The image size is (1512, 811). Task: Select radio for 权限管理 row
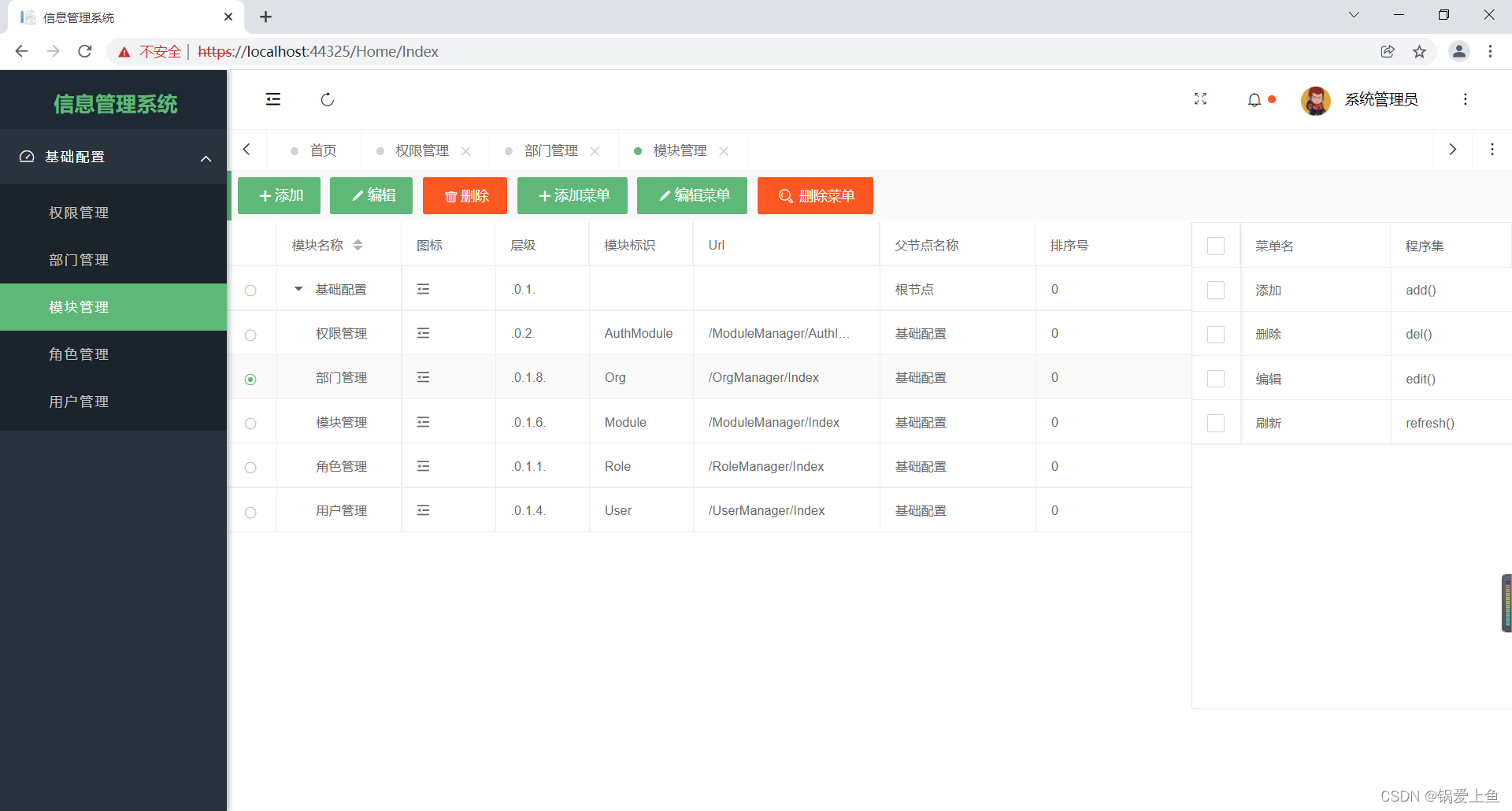[250, 335]
